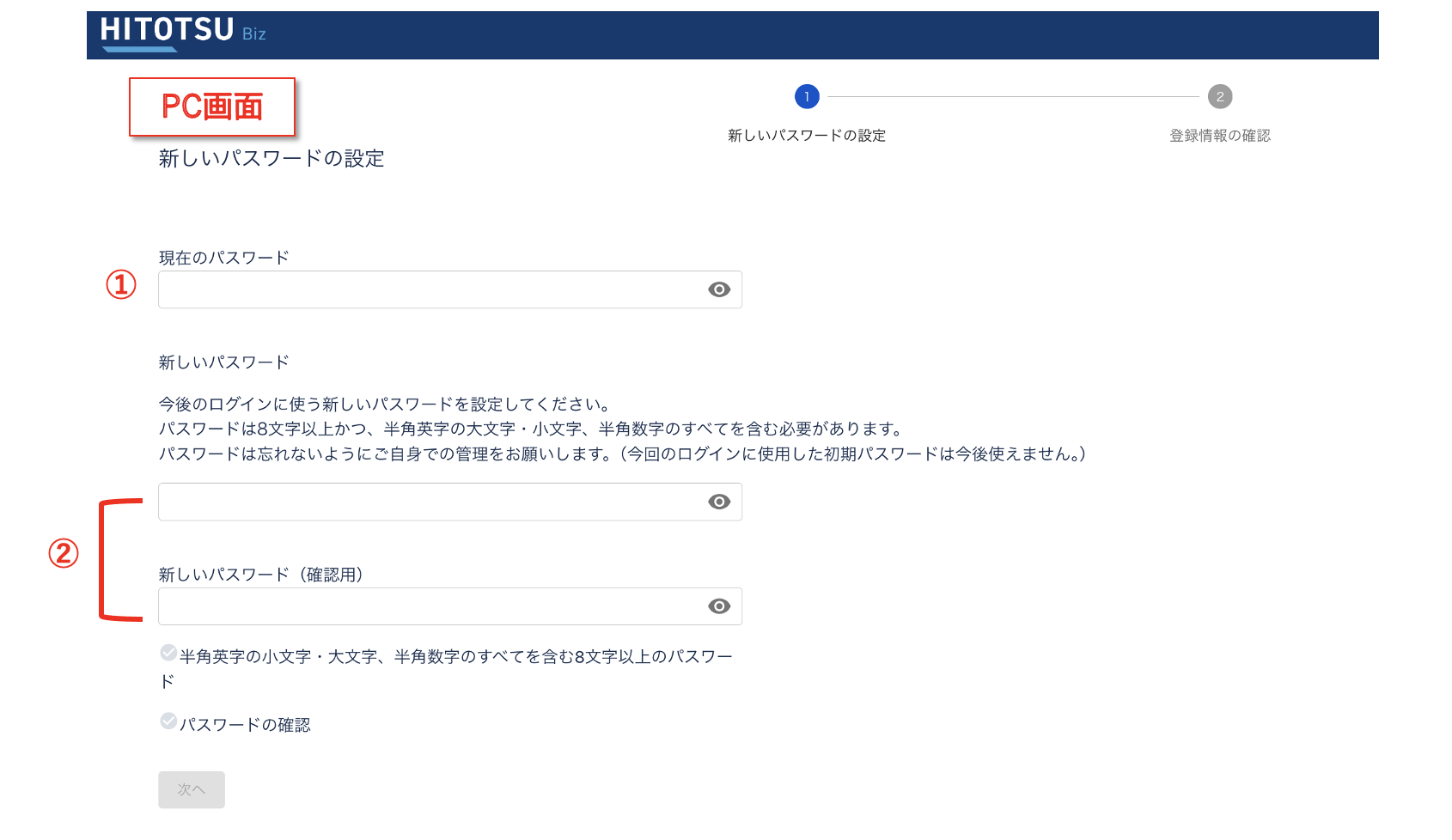This screenshot has width=1452, height=840.
Task: Click the red circled number ② annotation
Action: tap(64, 553)
